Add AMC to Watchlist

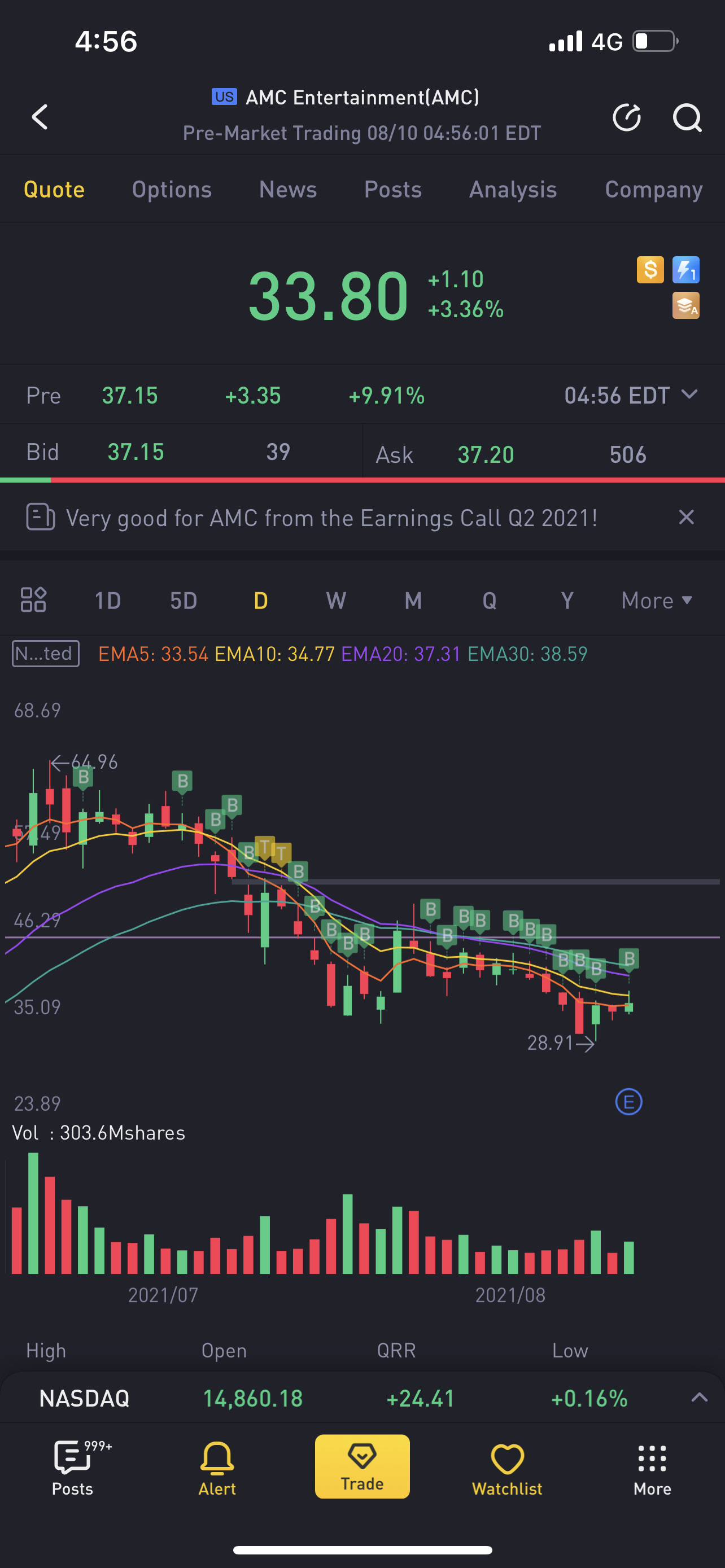click(x=507, y=1469)
